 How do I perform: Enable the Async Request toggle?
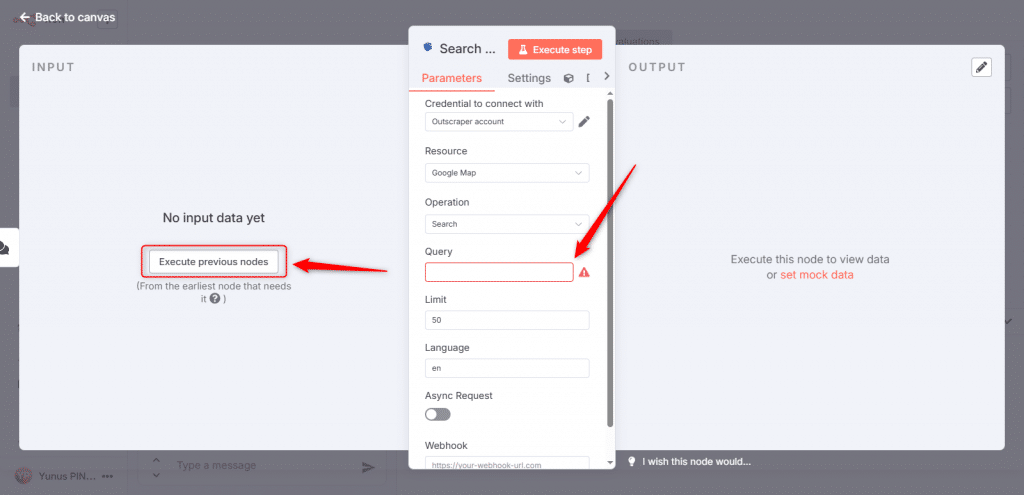tap(438, 415)
